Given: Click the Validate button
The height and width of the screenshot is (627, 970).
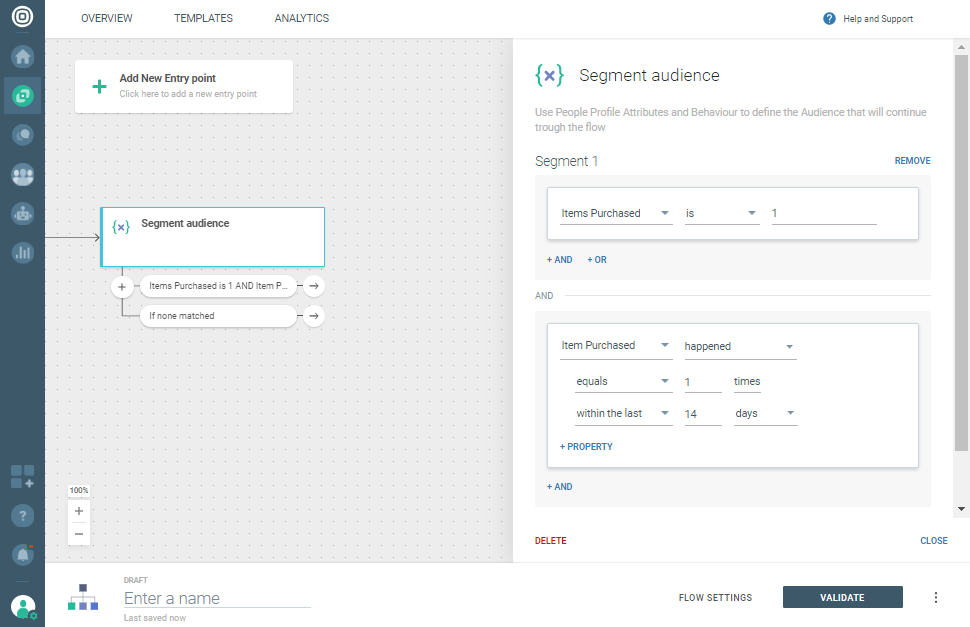Looking at the screenshot, I should (x=842, y=597).
